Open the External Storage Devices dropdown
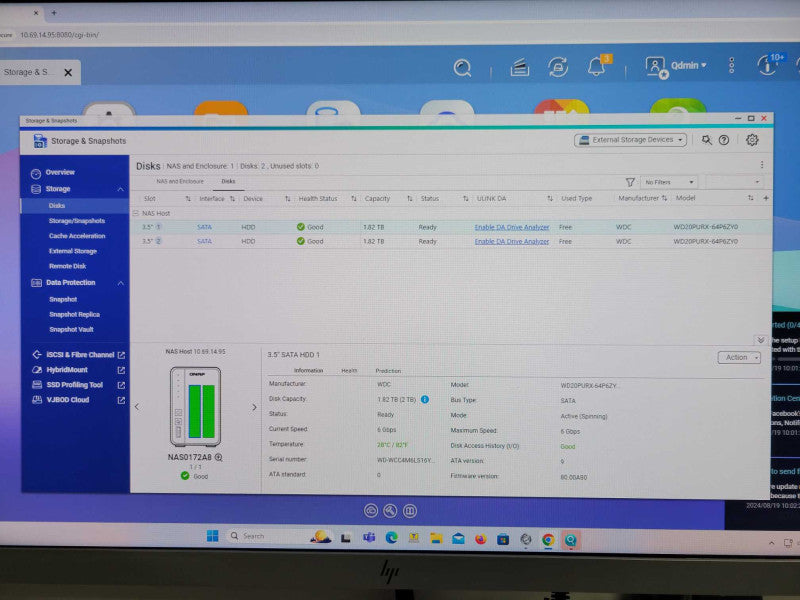Screen dimensions: 800x600 pos(631,140)
